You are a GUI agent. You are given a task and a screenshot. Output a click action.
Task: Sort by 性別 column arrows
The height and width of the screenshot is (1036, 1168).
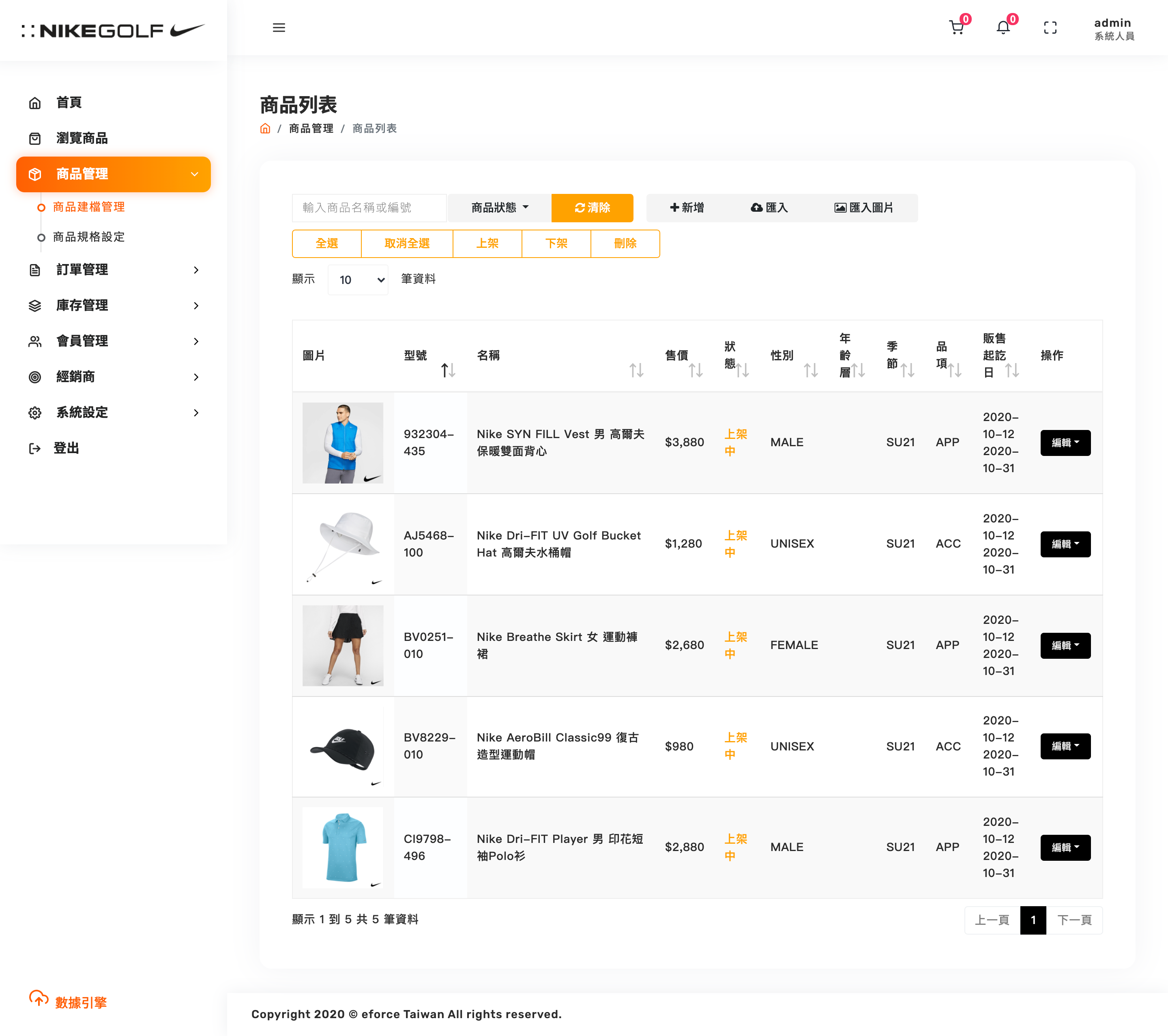click(810, 370)
